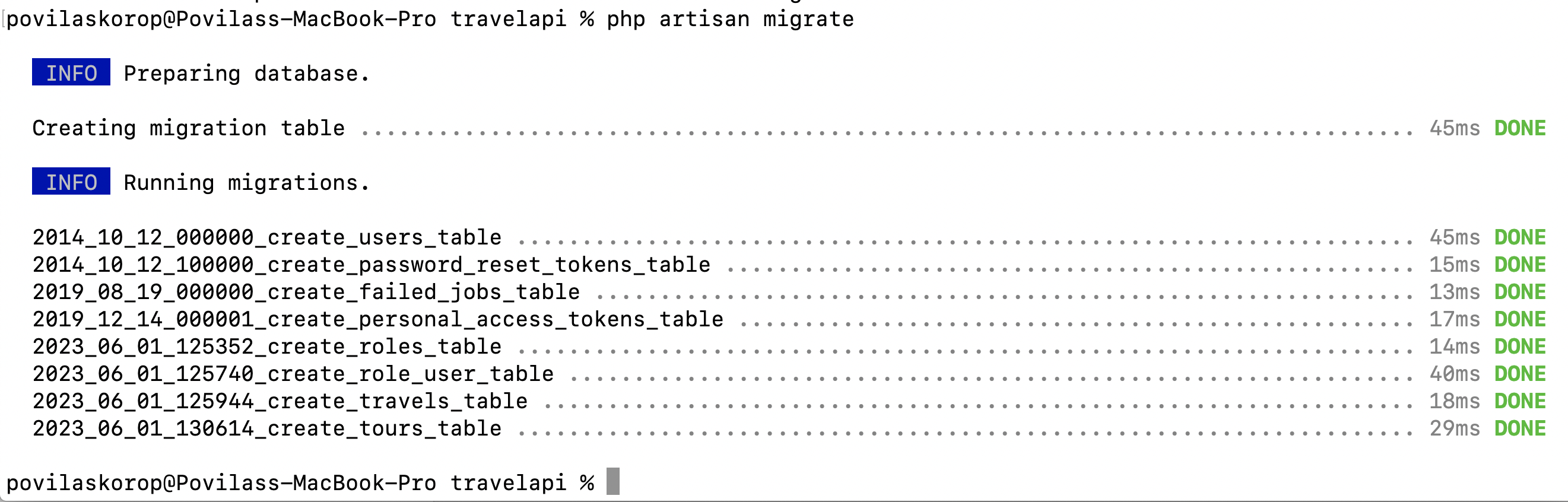Click the create_travels_table migration name
The image size is (1568, 502).
pos(280,402)
